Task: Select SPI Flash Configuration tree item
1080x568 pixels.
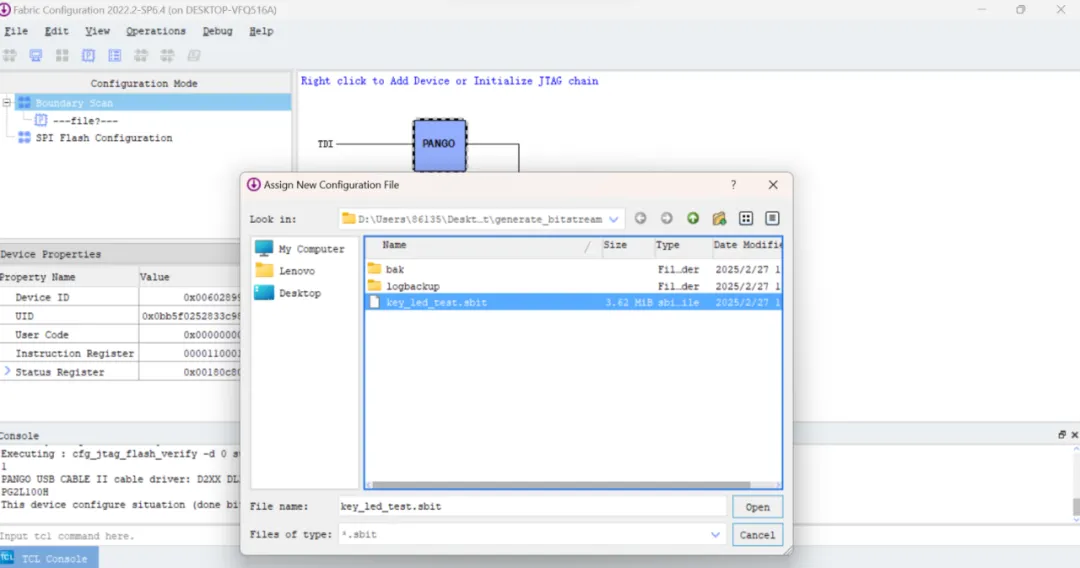Action: pyautogui.click(x=104, y=138)
